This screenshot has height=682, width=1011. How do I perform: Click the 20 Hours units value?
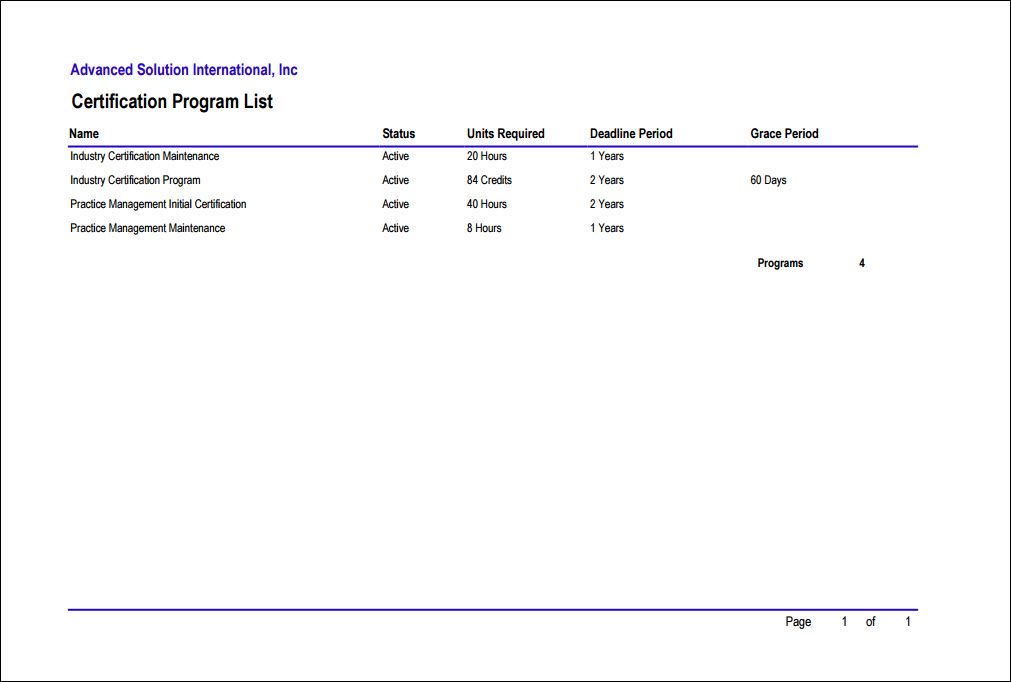point(487,156)
